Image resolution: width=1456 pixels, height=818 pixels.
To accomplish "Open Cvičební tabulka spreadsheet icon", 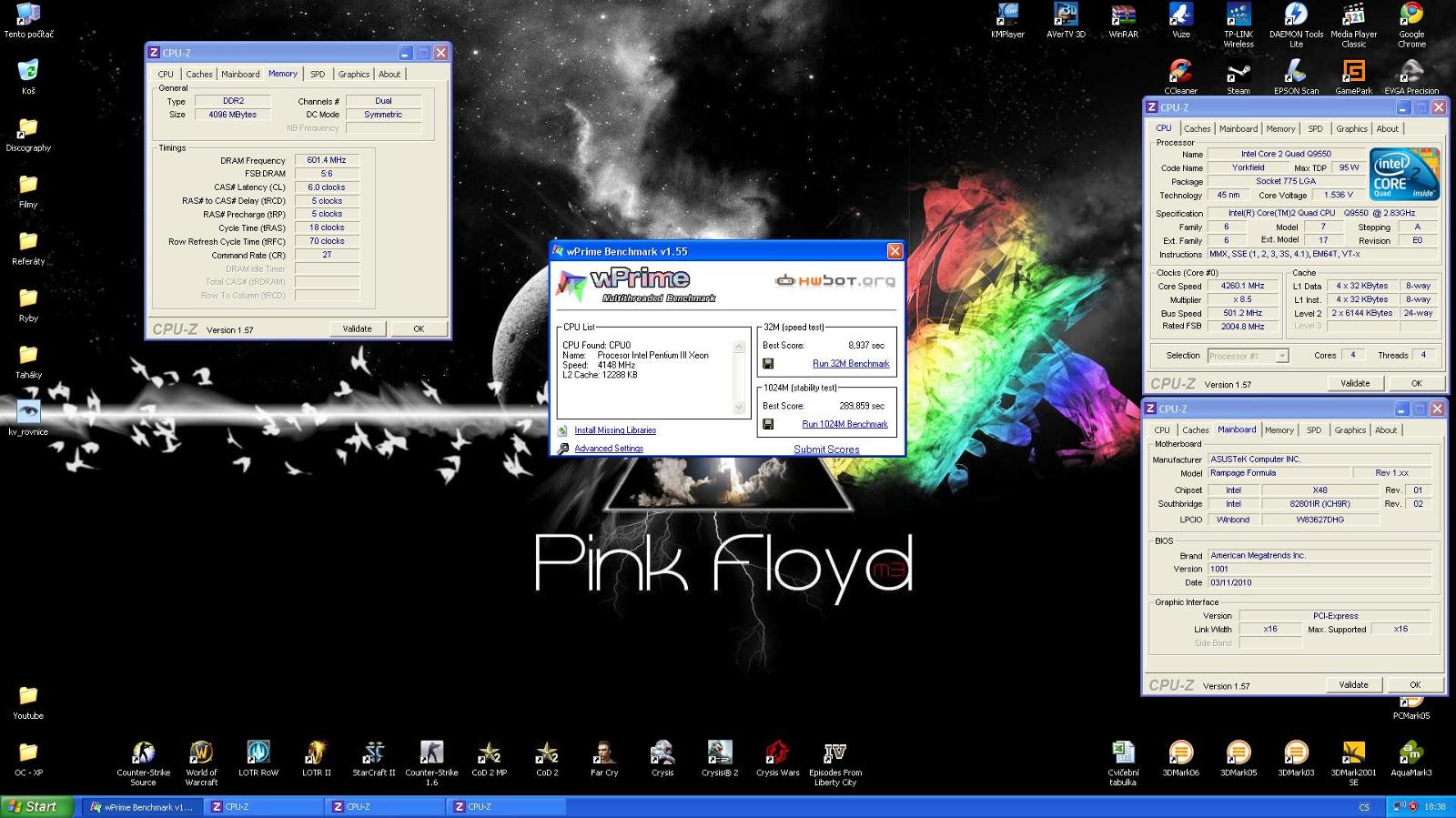I will coord(1123,763).
